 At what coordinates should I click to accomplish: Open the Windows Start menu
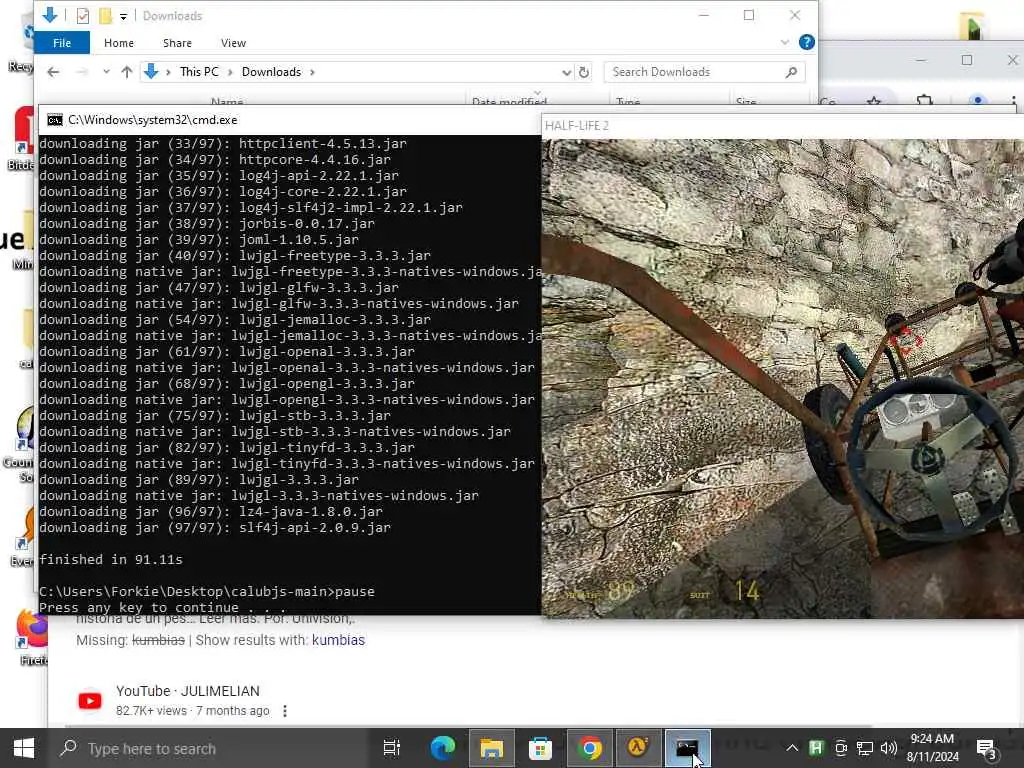24,748
